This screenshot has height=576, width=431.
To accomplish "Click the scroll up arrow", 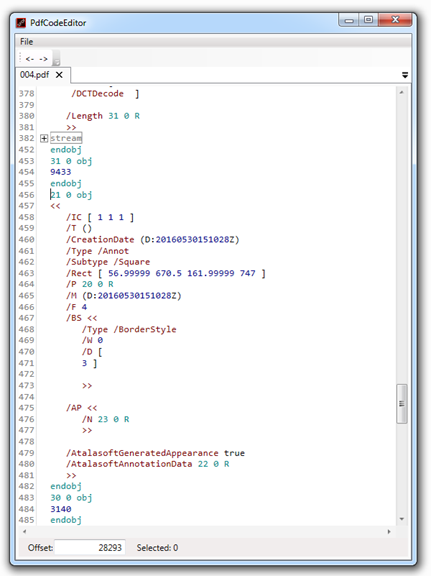I will tap(402, 92).
